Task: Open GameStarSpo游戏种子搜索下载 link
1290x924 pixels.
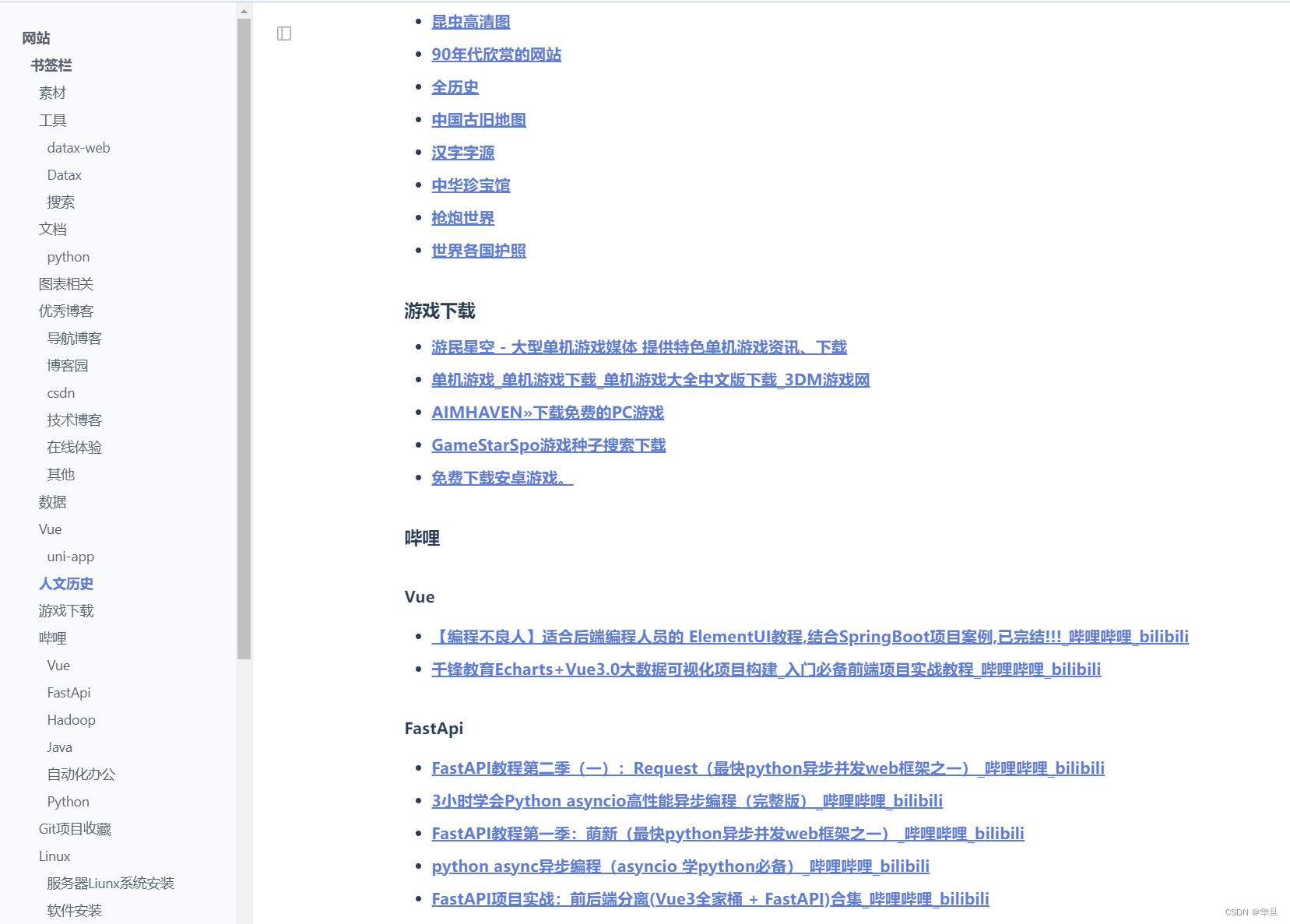Action: pos(549,445)
